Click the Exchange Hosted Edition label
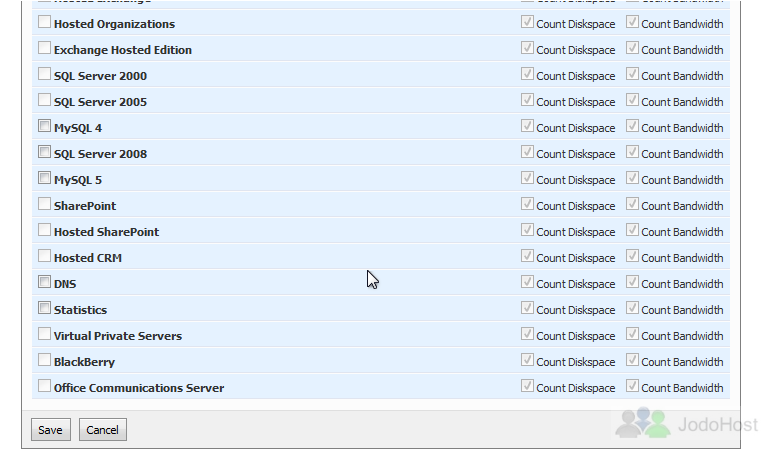776x450 pixels. 123,50
